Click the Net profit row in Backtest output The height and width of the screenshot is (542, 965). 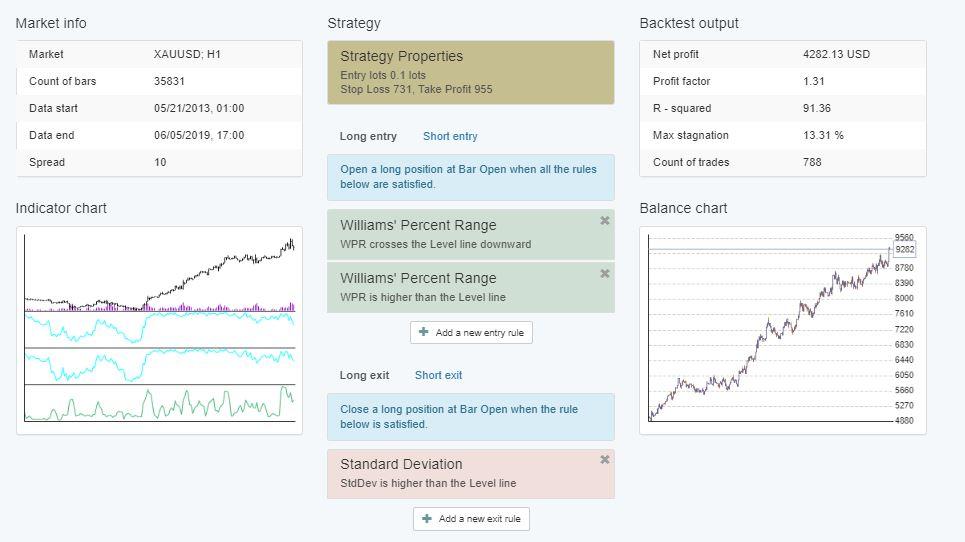pyautogui.click(x=782, y=54)
